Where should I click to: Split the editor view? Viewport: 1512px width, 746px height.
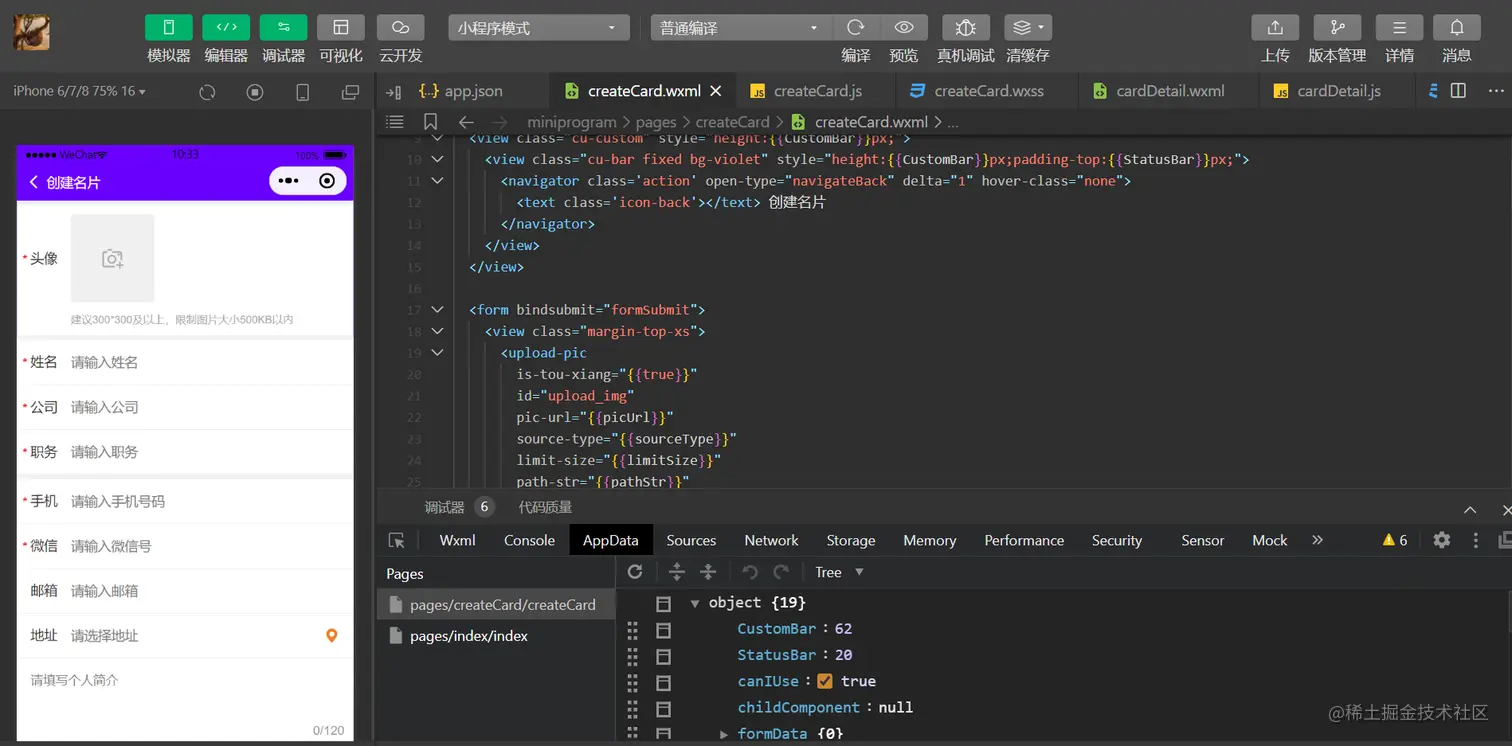1458,91
